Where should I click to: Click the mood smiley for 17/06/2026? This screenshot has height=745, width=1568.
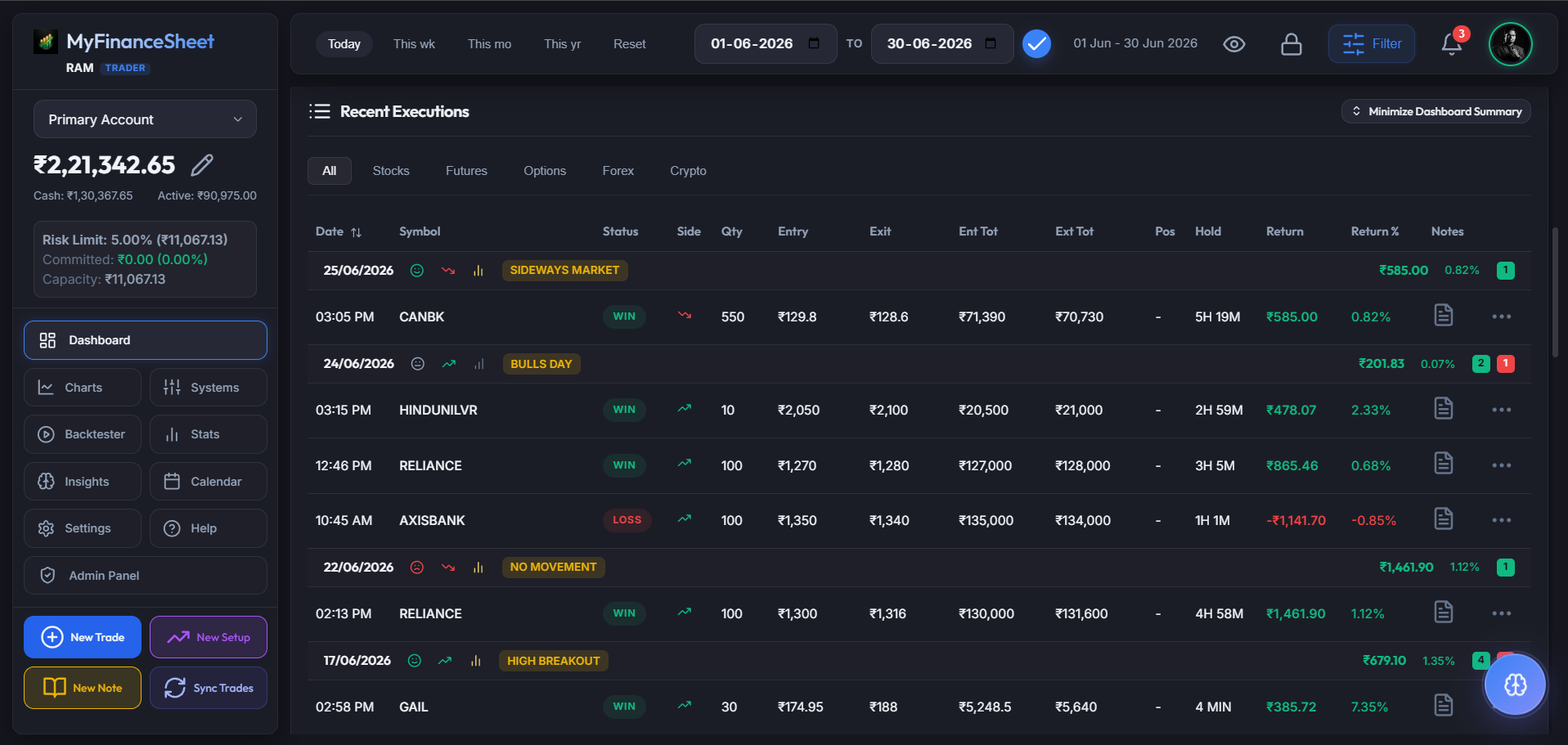pos(415,661)
